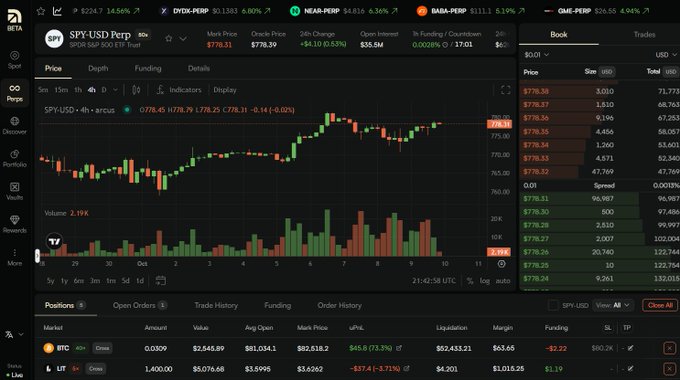Image resolution: width=680 pixels, height=380 pixels.
Task: Favorite the SPY-USD Perp market
Action: [168, 39]
